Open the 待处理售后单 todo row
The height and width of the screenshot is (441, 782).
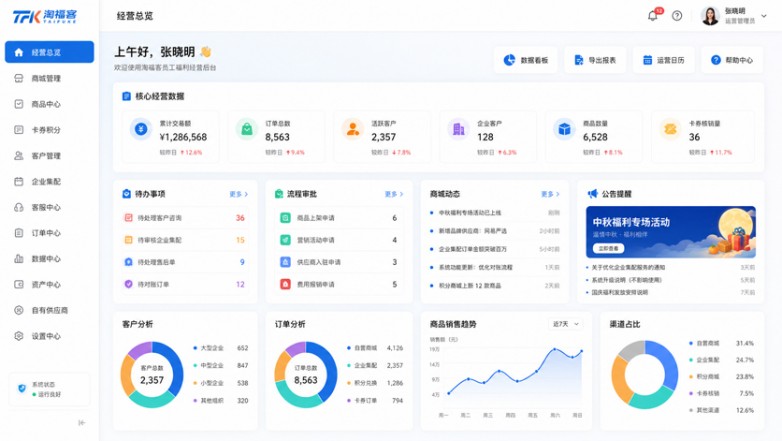click(185, 262)
